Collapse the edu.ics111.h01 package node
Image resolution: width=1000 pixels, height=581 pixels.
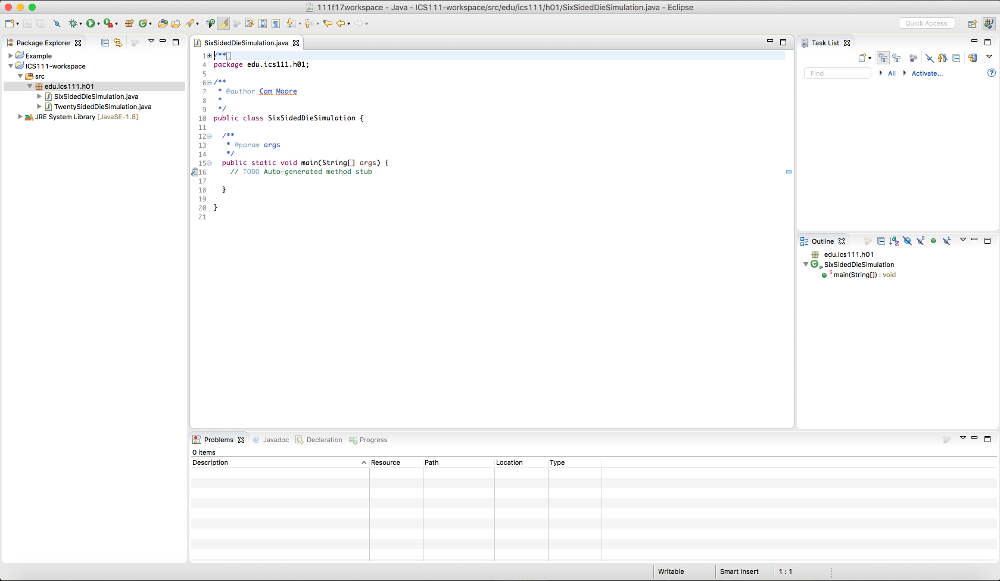[30, 86]
